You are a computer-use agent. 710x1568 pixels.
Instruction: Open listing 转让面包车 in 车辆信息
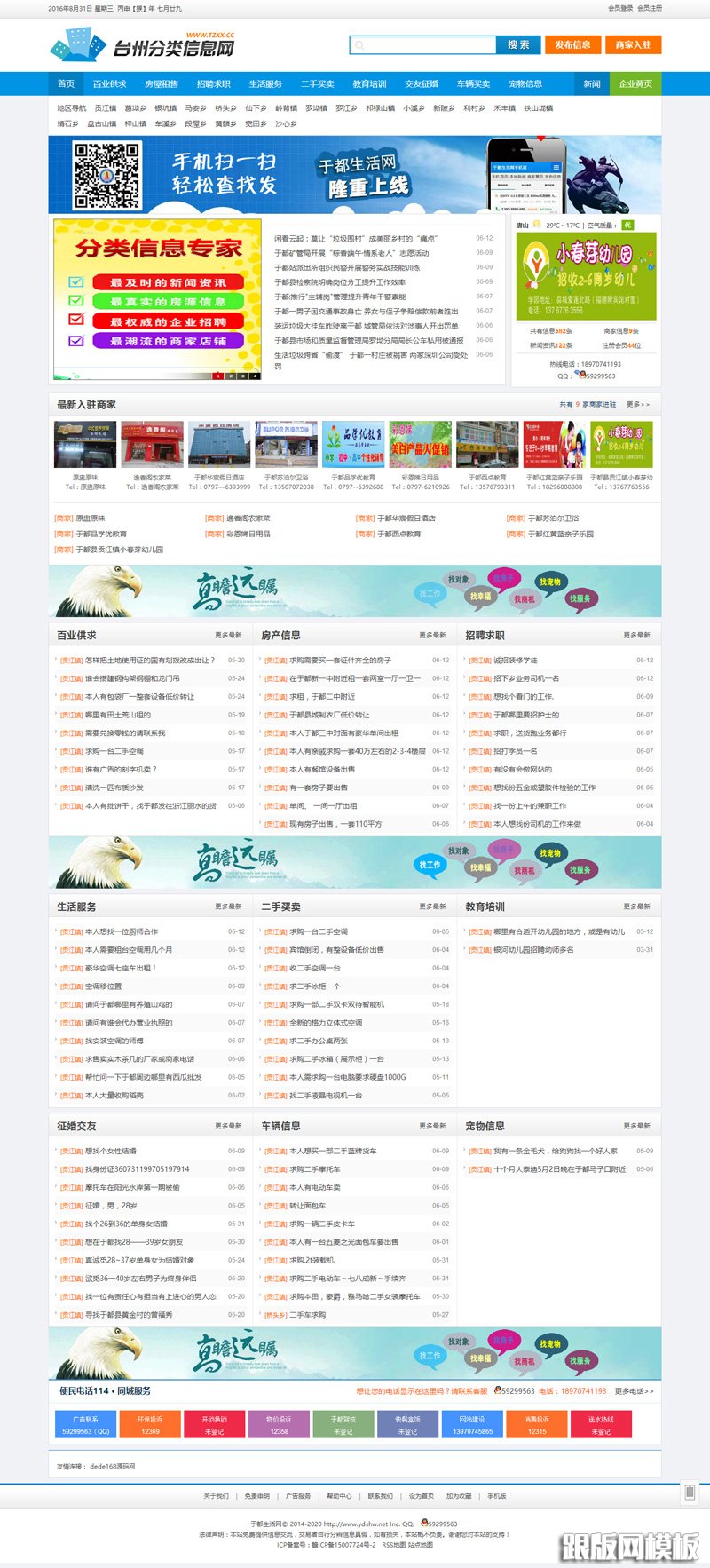[x=307, y=1206]
